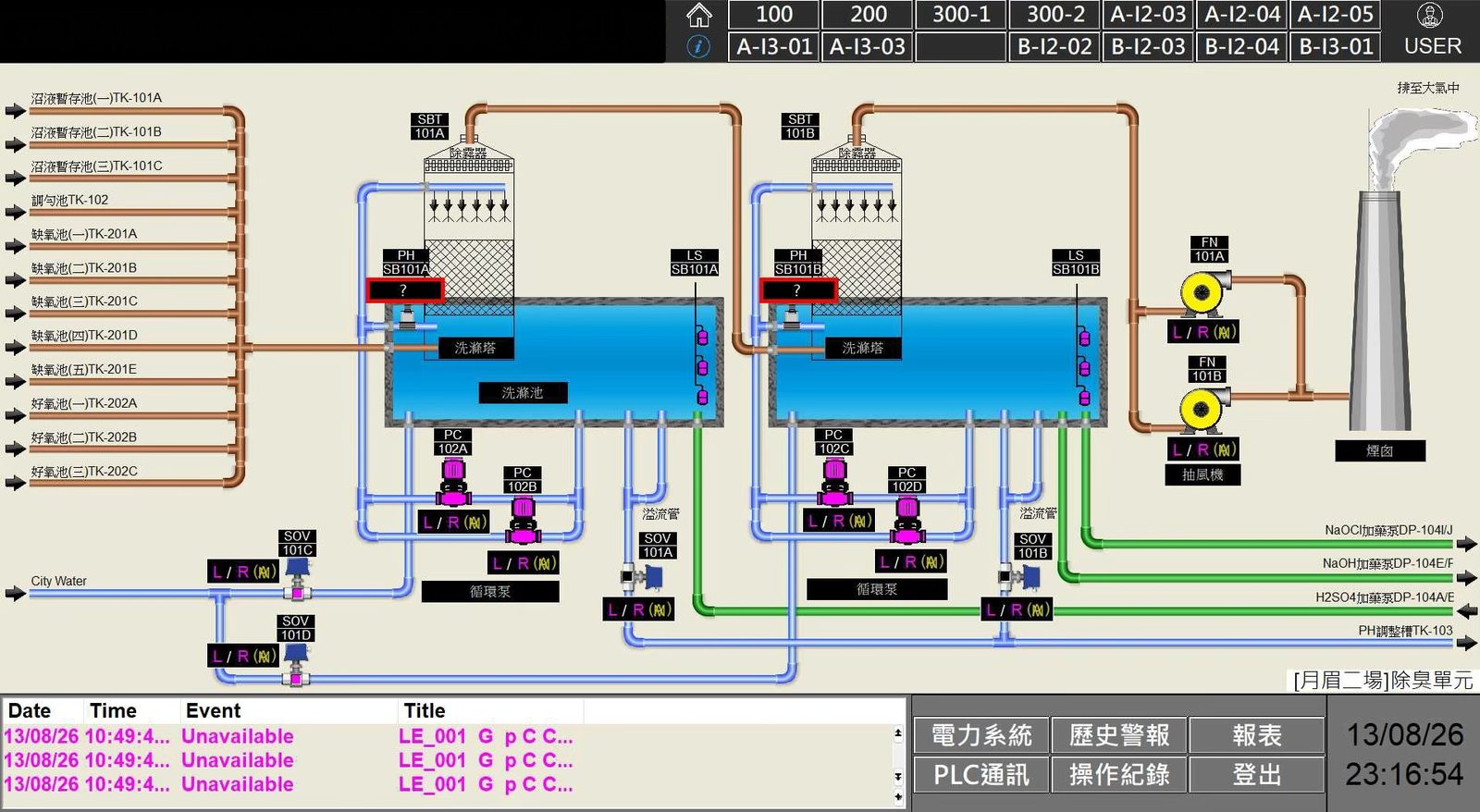Select circulation pump PC 102A
The image size is (1480, 812).
(x=453, y=483)
